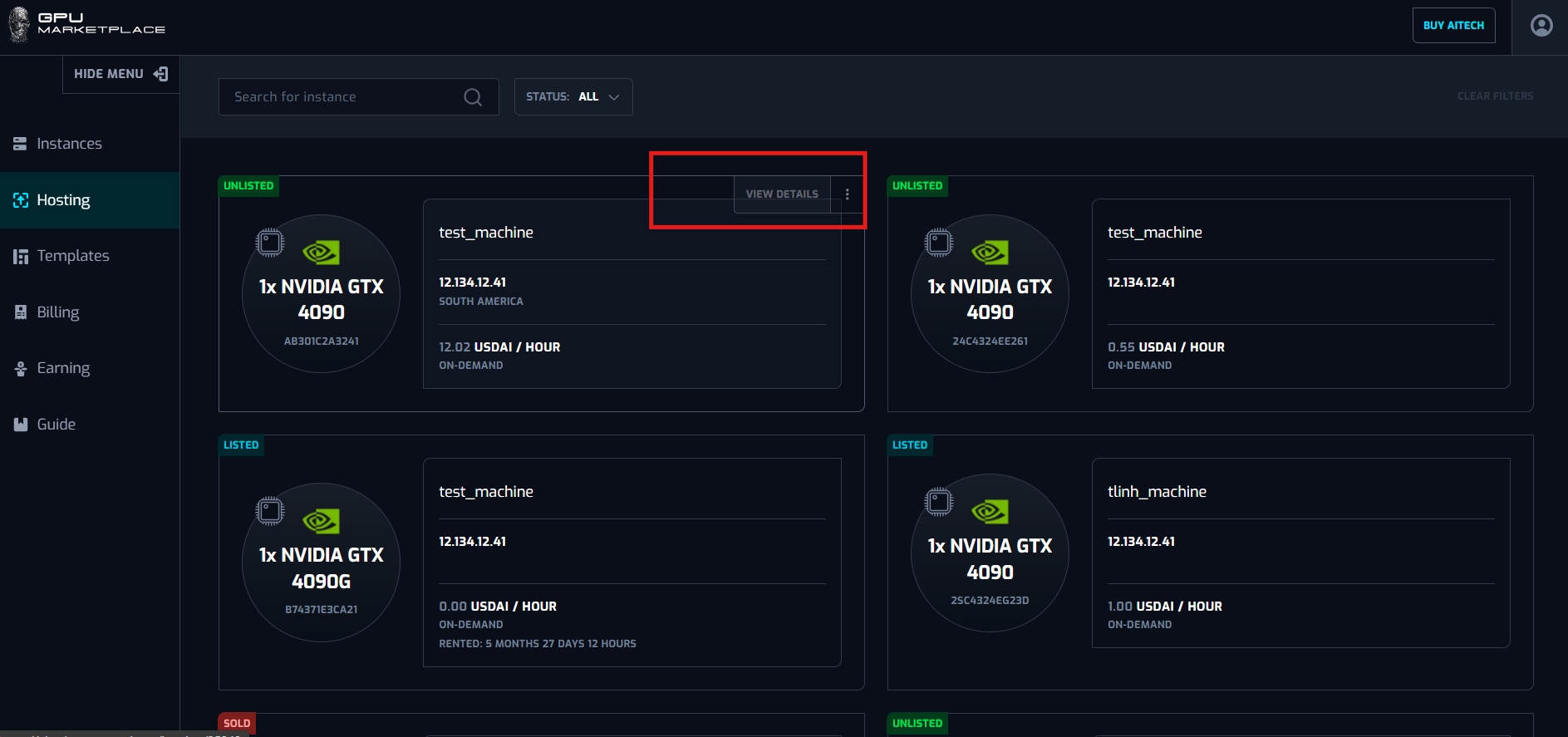
Task: Click the Clear Filters link
Action: click(1495, 96)
